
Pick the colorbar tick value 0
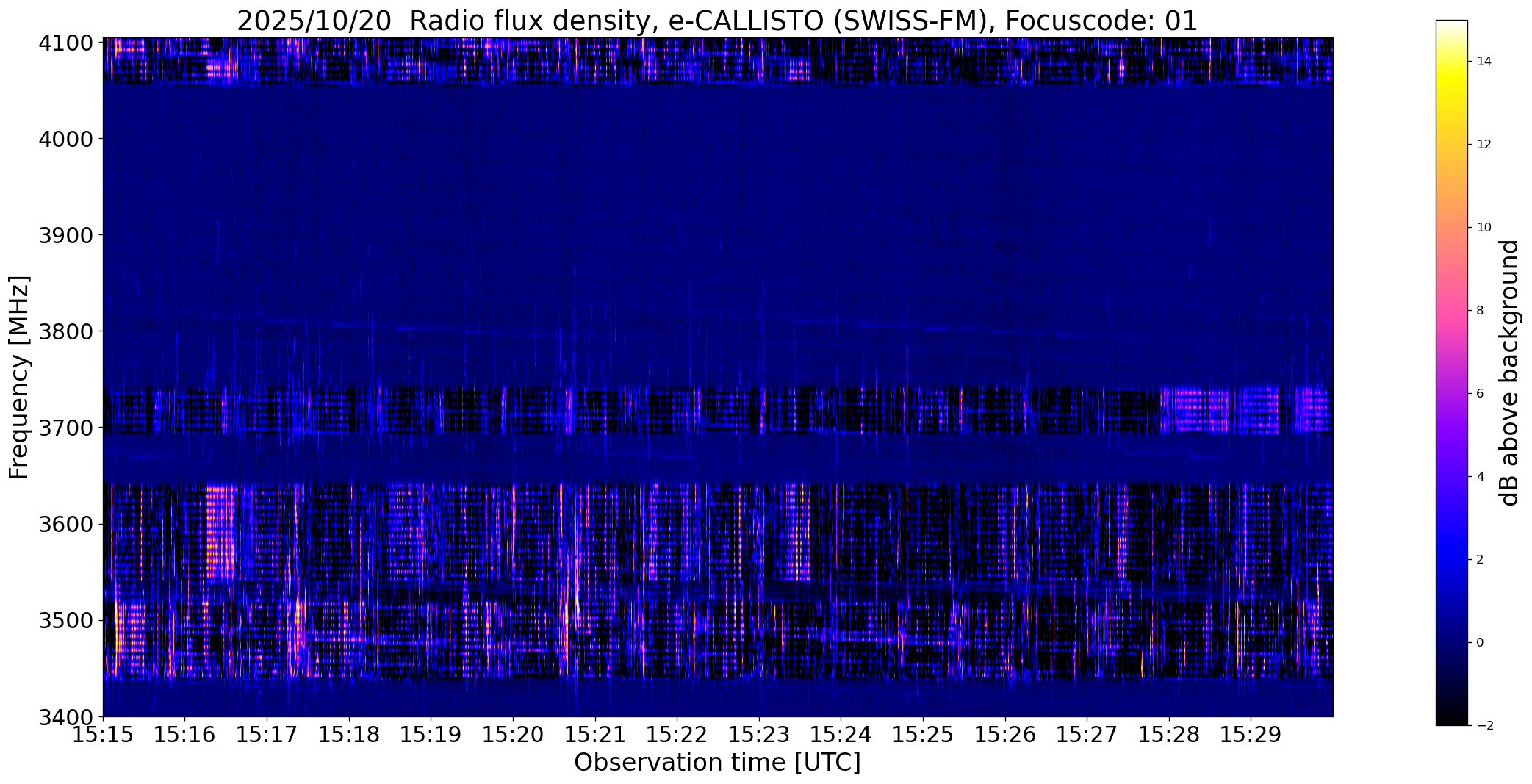pos(1480,643)
